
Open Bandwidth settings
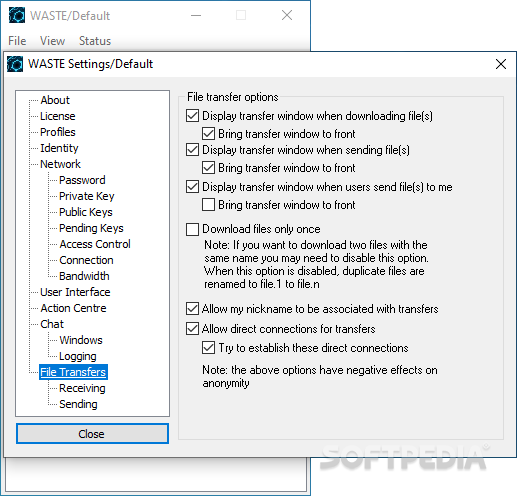[84, 276]
